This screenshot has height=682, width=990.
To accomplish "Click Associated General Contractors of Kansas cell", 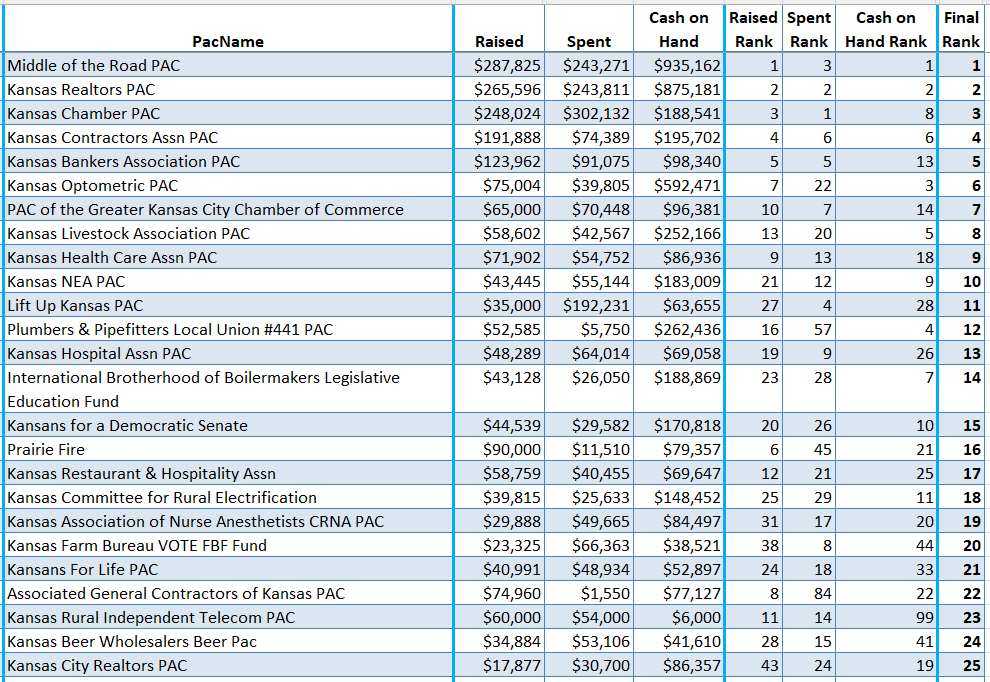I will click(228, 593).
